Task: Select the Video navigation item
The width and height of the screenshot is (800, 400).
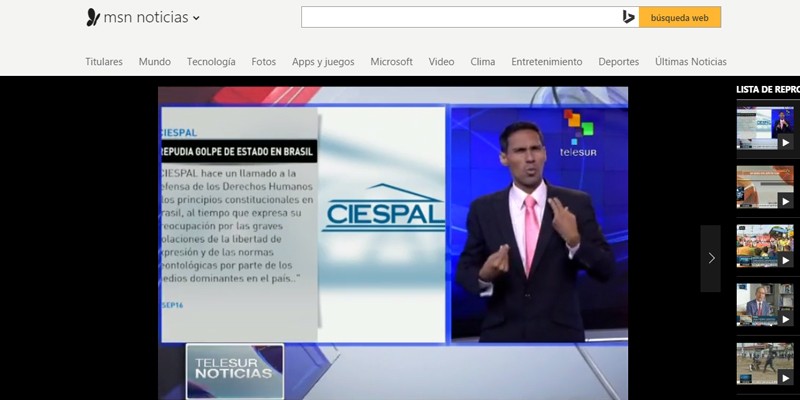Action: (441, 61)
